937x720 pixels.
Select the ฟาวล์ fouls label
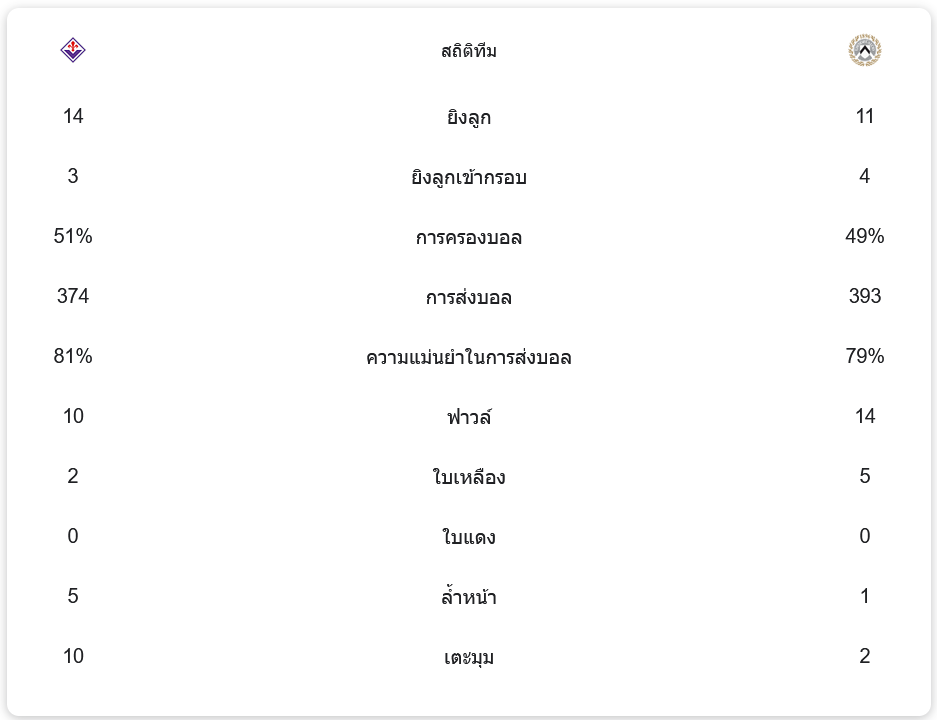(468, 417)
